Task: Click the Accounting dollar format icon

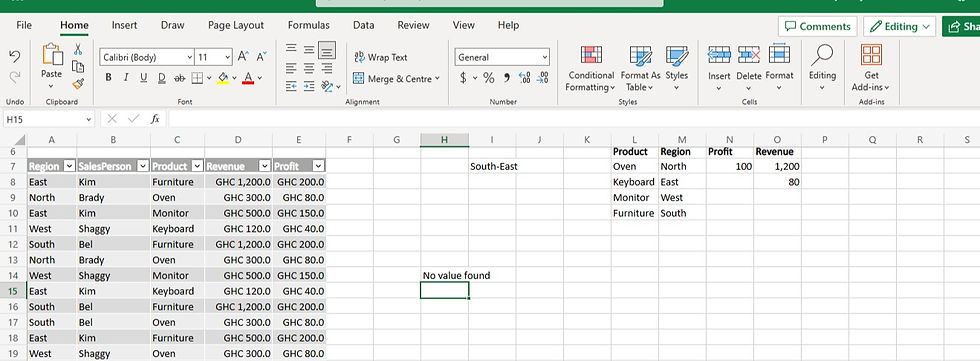Action: pos(463,78)
